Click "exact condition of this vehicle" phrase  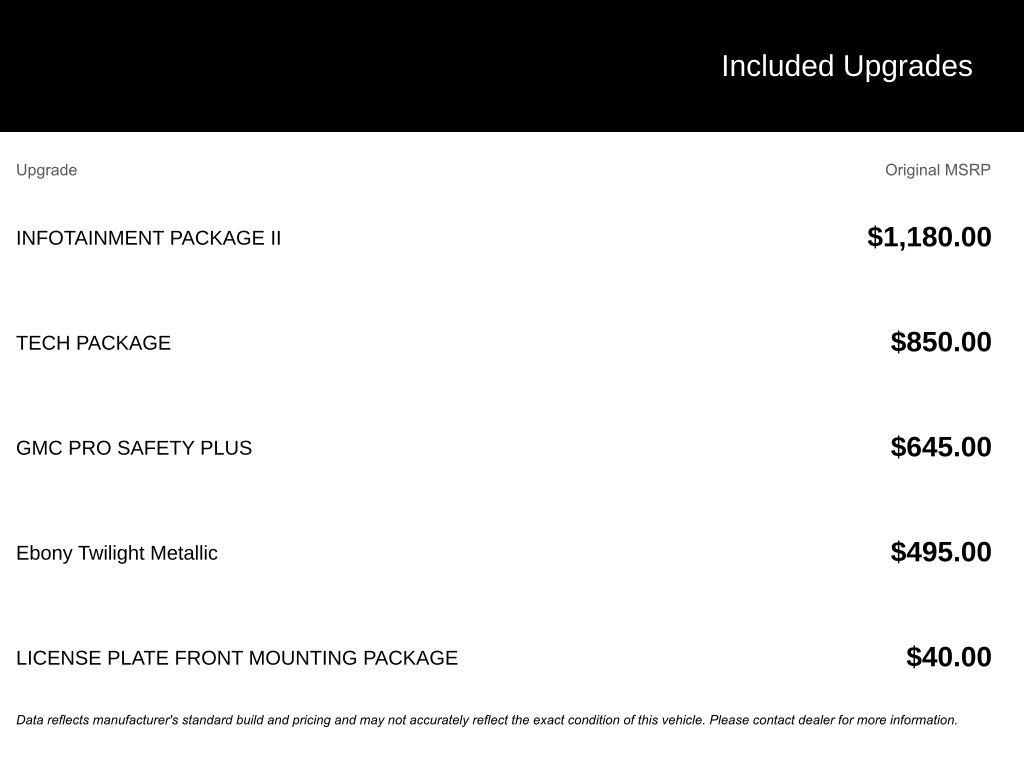click(617, 720)
